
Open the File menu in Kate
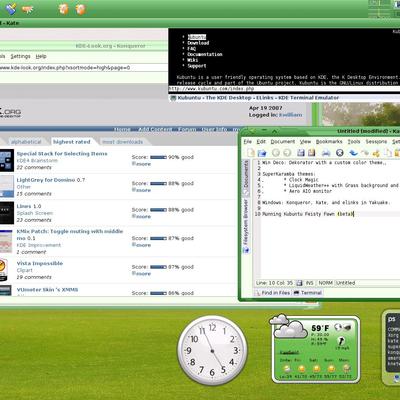click(247, 142)
